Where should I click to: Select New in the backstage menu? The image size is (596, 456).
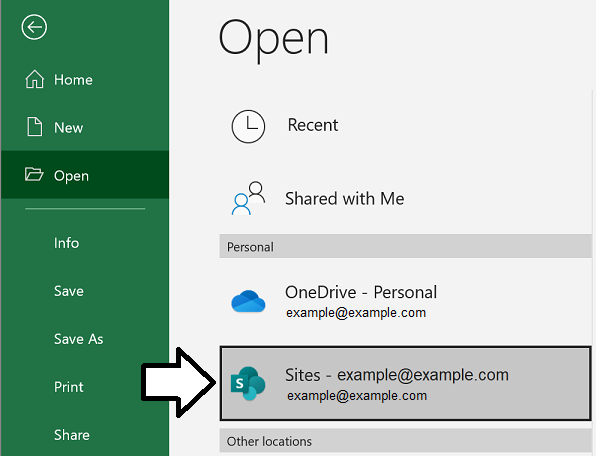[68, 128]
